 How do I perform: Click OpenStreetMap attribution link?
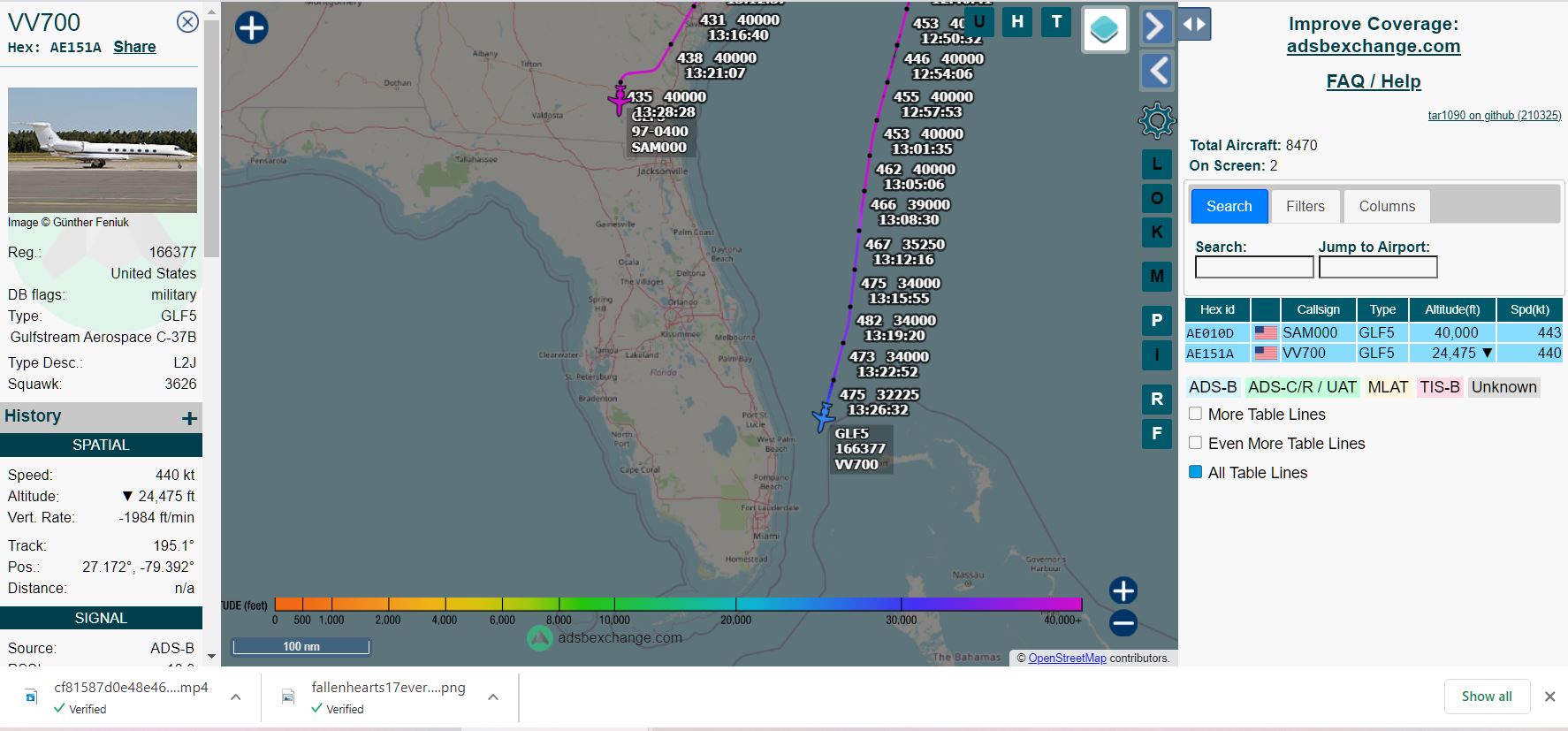[1067, 659]
